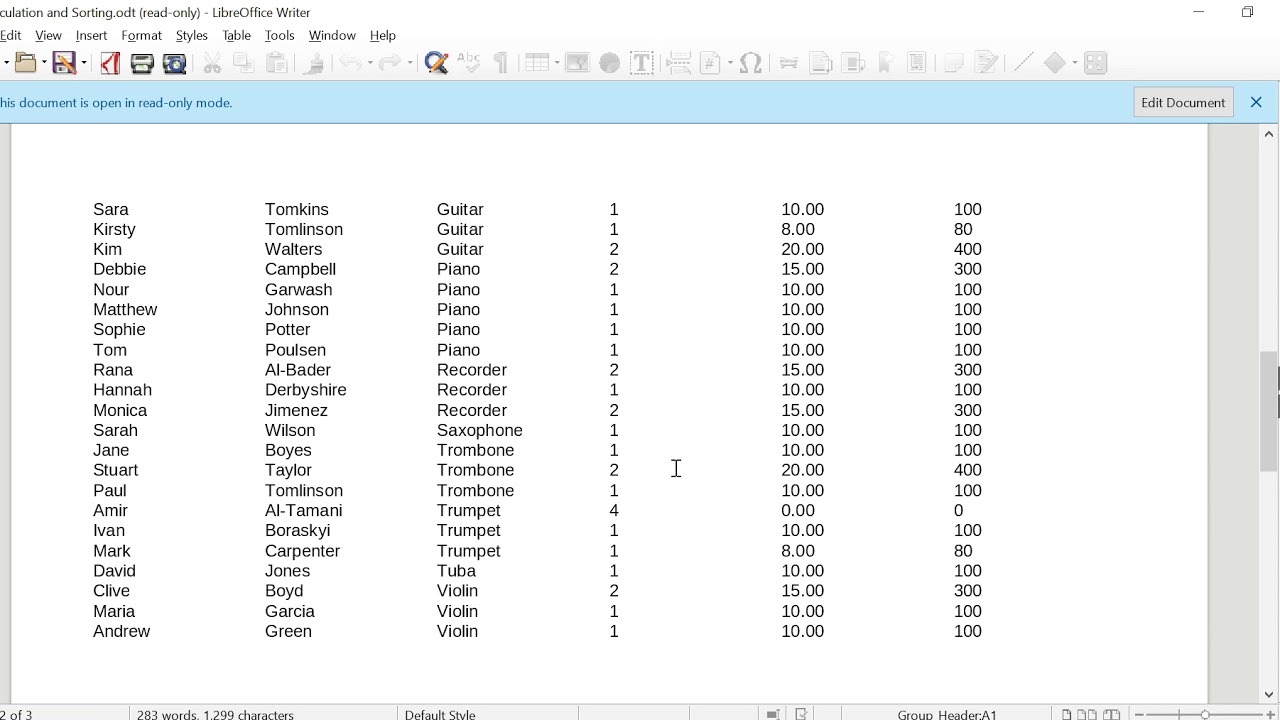The image size is (1280, 720).
Task: Select single-page view in status bar
Action: coord(1067,714)
